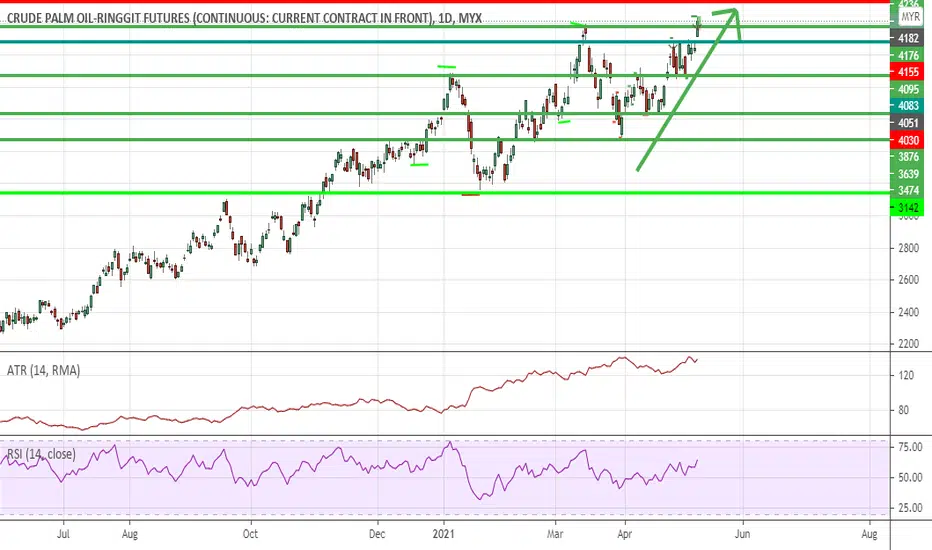Click the dark 4051 price label
Image resolution: width=932 pixels, height=550 pixels.
[x=908, y=123]
